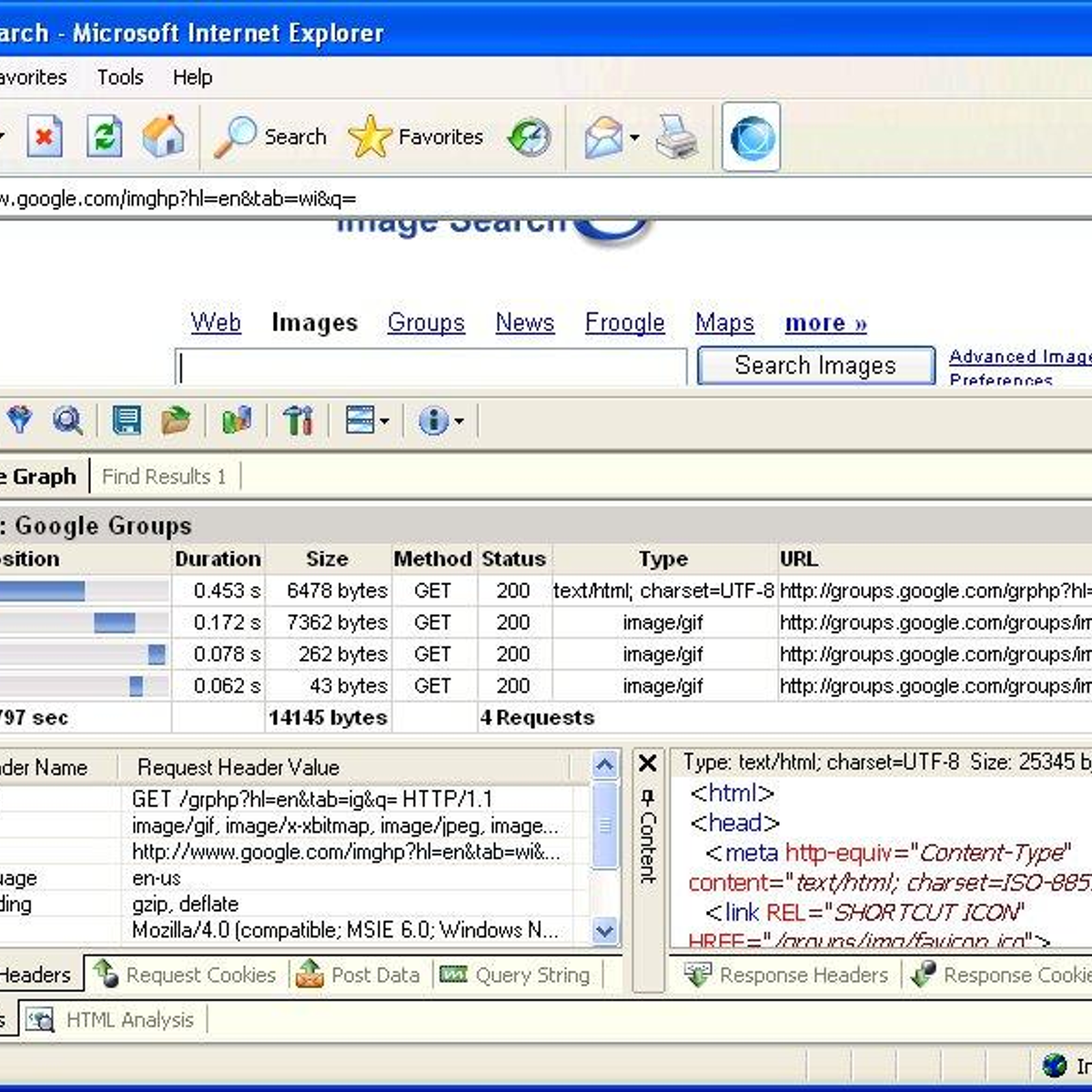Click the duration bar of the first request

44,591
